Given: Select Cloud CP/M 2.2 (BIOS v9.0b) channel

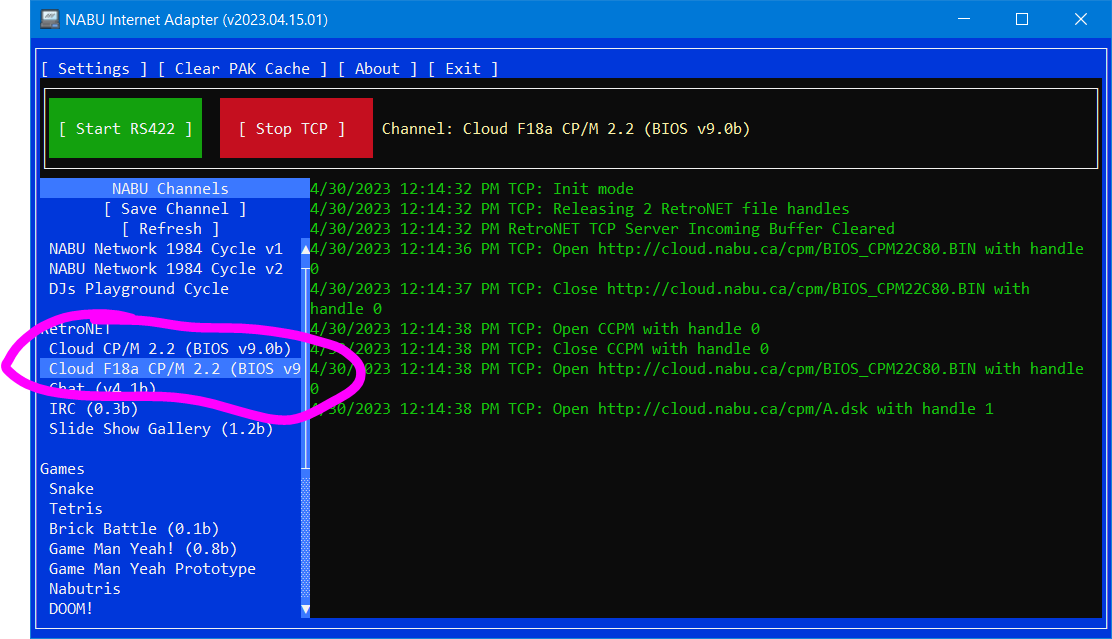Looking at the screenshot, I should [x=170, y=349].
